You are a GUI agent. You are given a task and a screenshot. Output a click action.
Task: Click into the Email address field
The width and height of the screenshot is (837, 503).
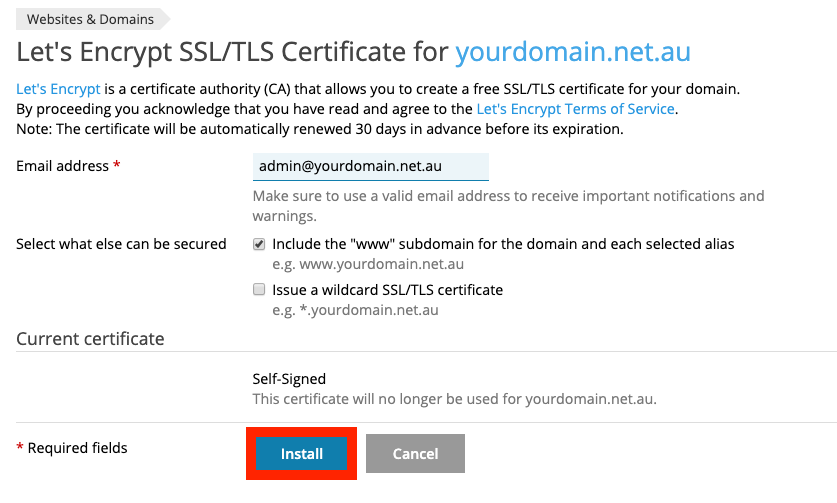pyautogui.click(x=370, y=167)
